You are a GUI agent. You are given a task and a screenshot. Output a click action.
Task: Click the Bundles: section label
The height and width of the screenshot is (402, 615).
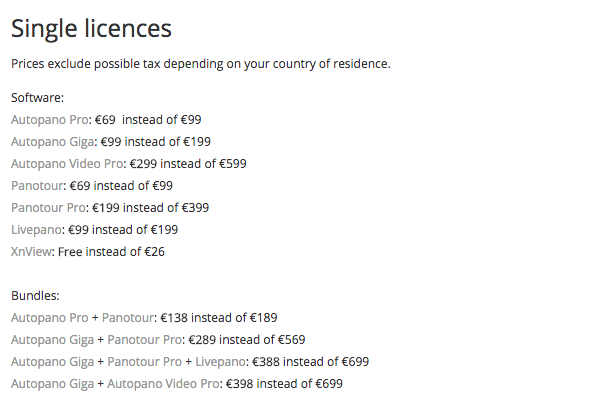(35, 296)
